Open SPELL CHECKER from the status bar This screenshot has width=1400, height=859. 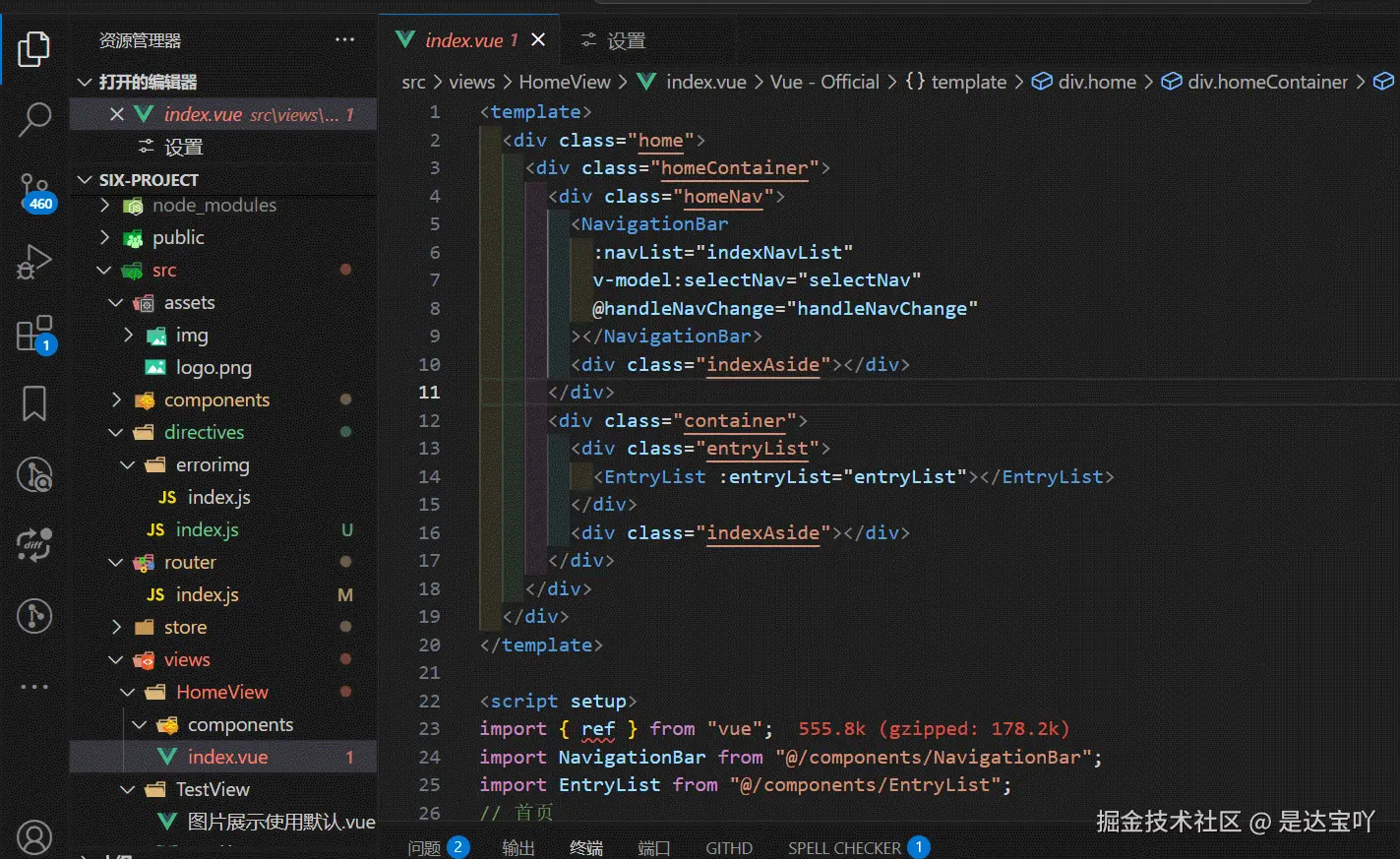845,847
